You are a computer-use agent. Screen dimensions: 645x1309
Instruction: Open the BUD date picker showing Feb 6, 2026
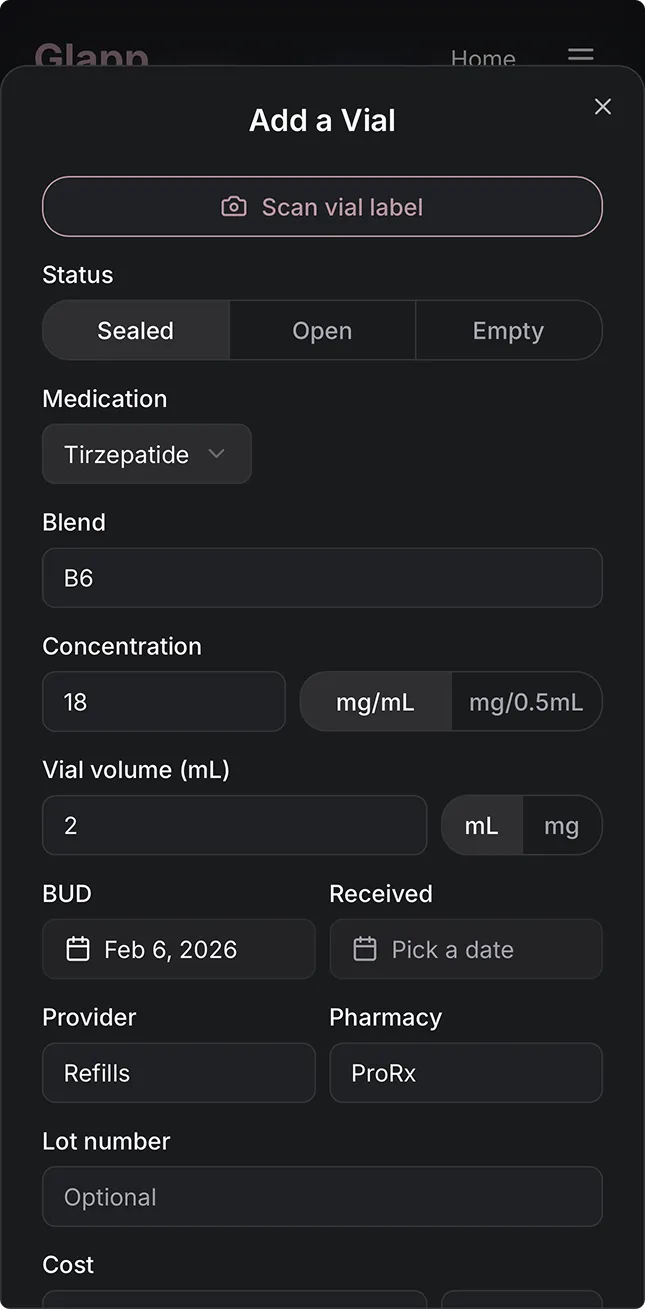178,949
